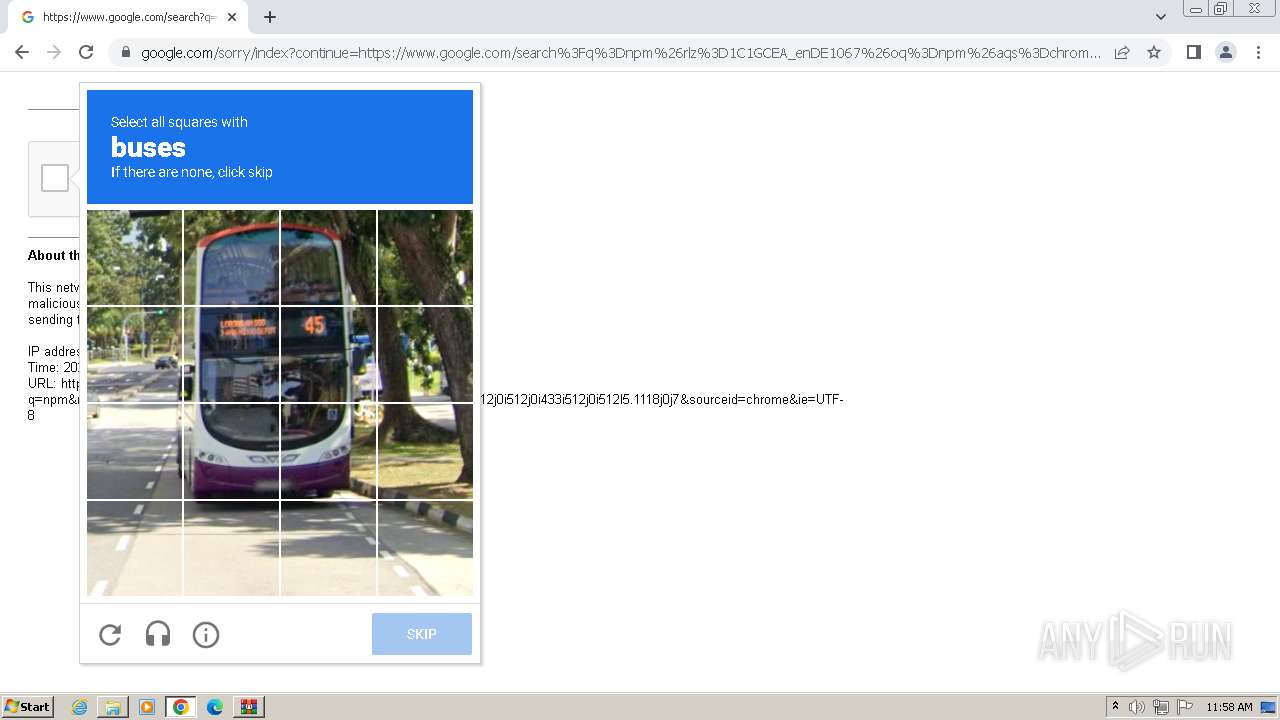Viewport: 1280px width, 720px height.
Task: Open the Chrome profile avatar
Action: tap(1226, 52)
